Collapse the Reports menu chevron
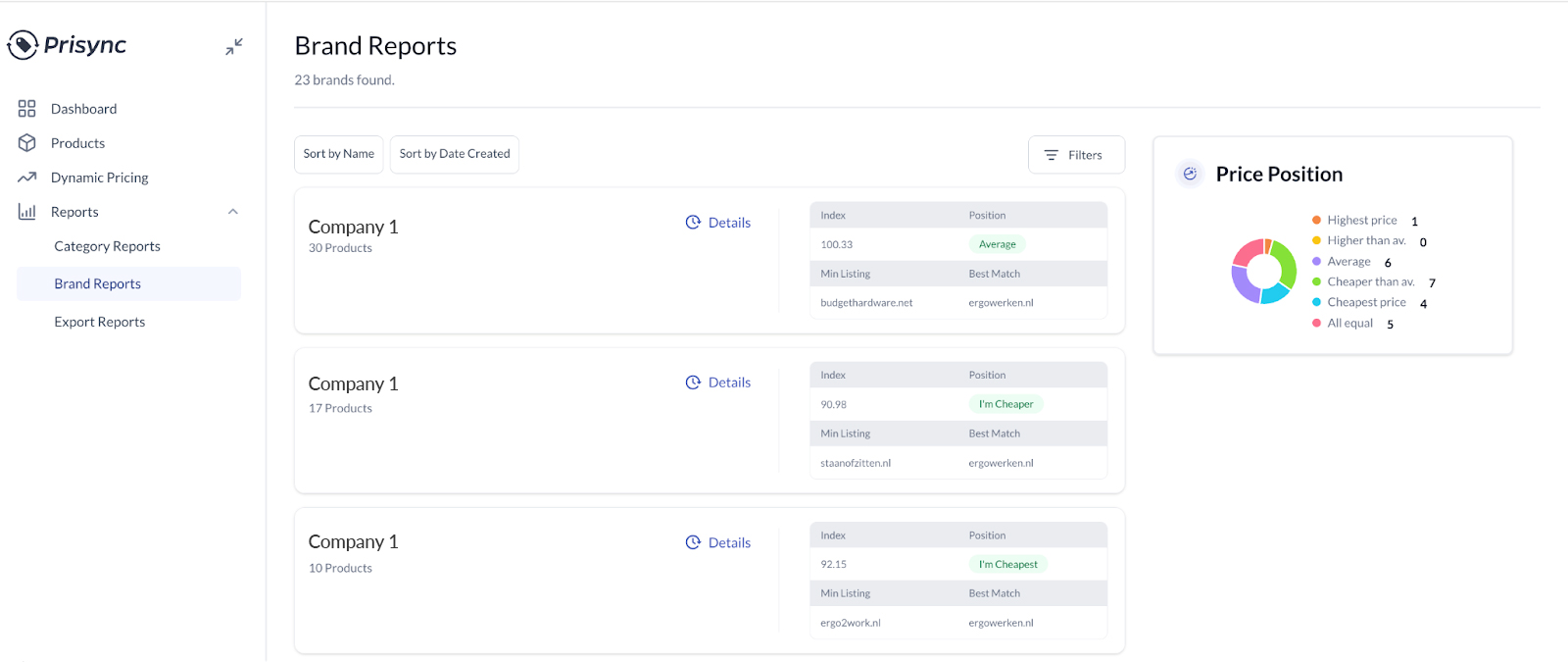The image size is (1568, 662). [233, 212]
